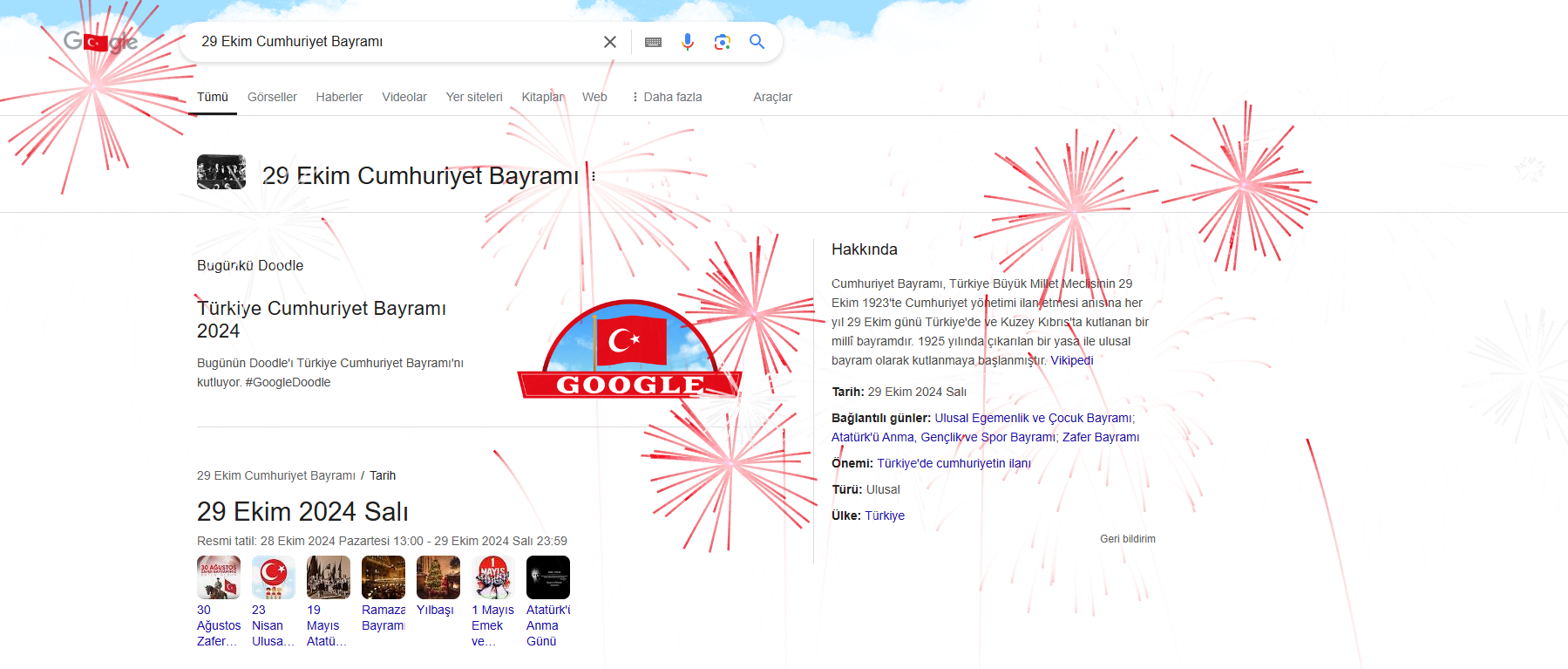Click into the search input field
Viewport: 1568px width, 669px height.
pos(397,42)
